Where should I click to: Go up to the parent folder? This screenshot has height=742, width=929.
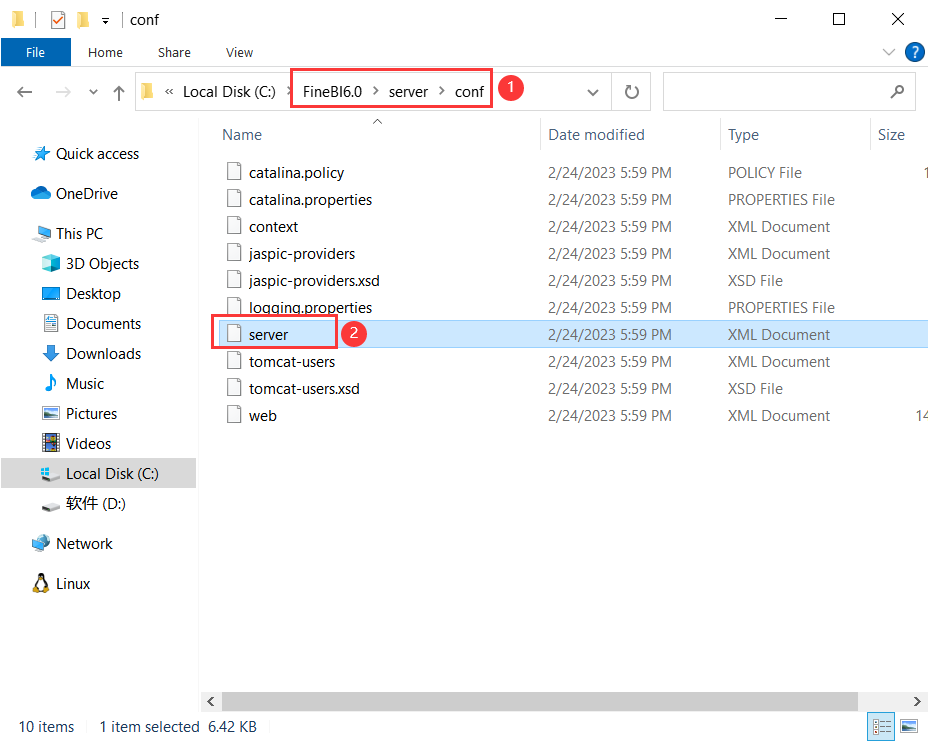click(118, 91)
